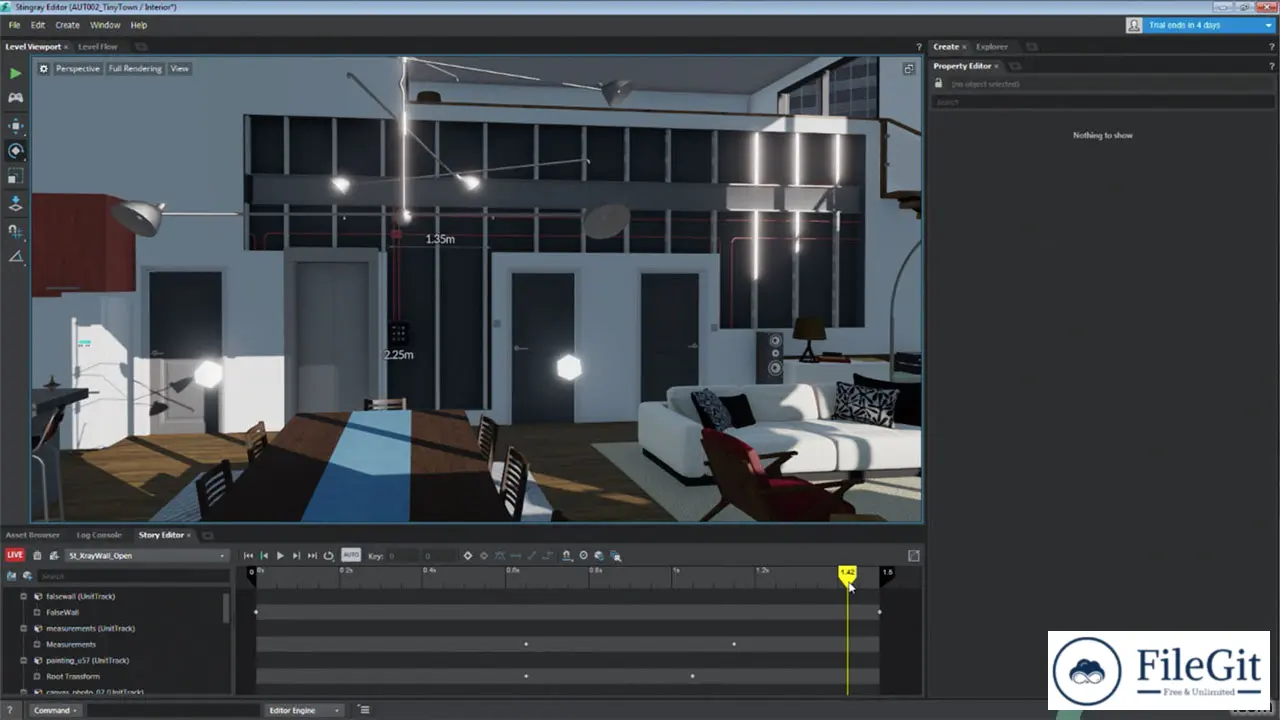The height and width of the screenshot is (720, 1280).
Task: Click the add-track icon left of search field
Action: (x=12, y=576)
